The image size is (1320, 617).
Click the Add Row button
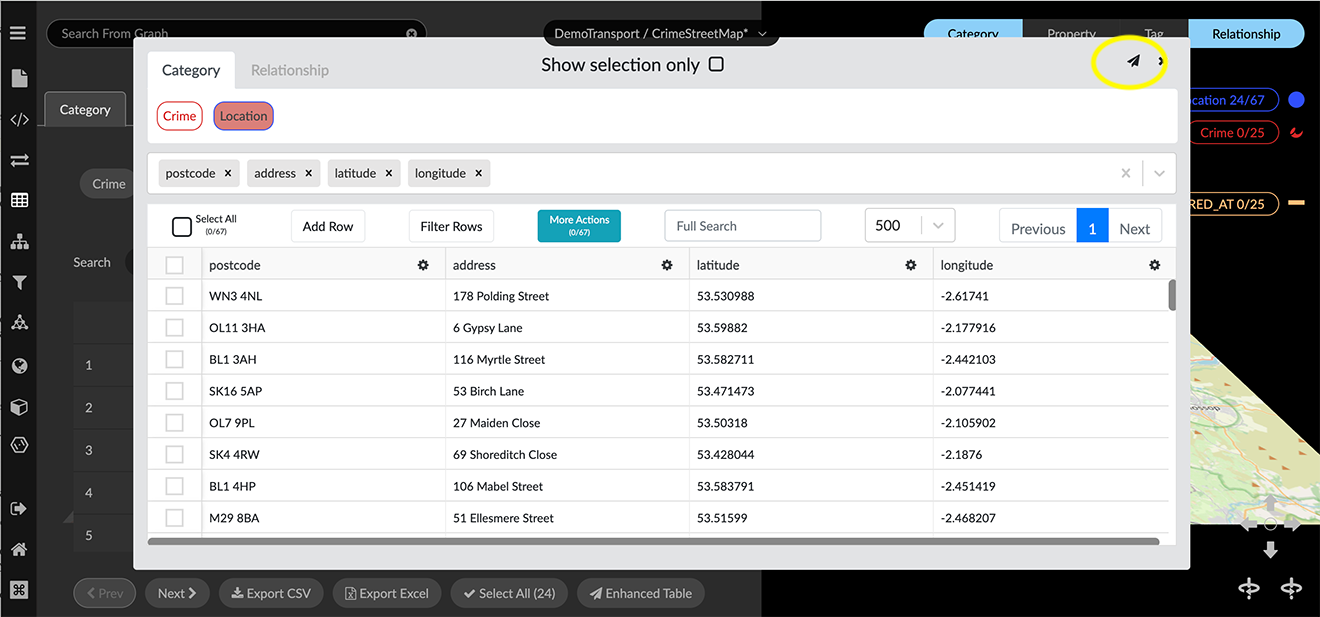(x=328, y=226)
